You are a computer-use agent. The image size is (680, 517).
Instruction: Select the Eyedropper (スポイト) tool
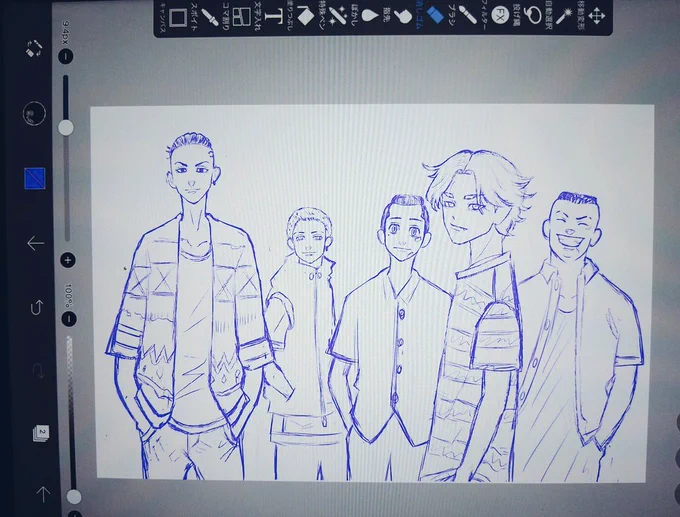(x=206, y=17)
